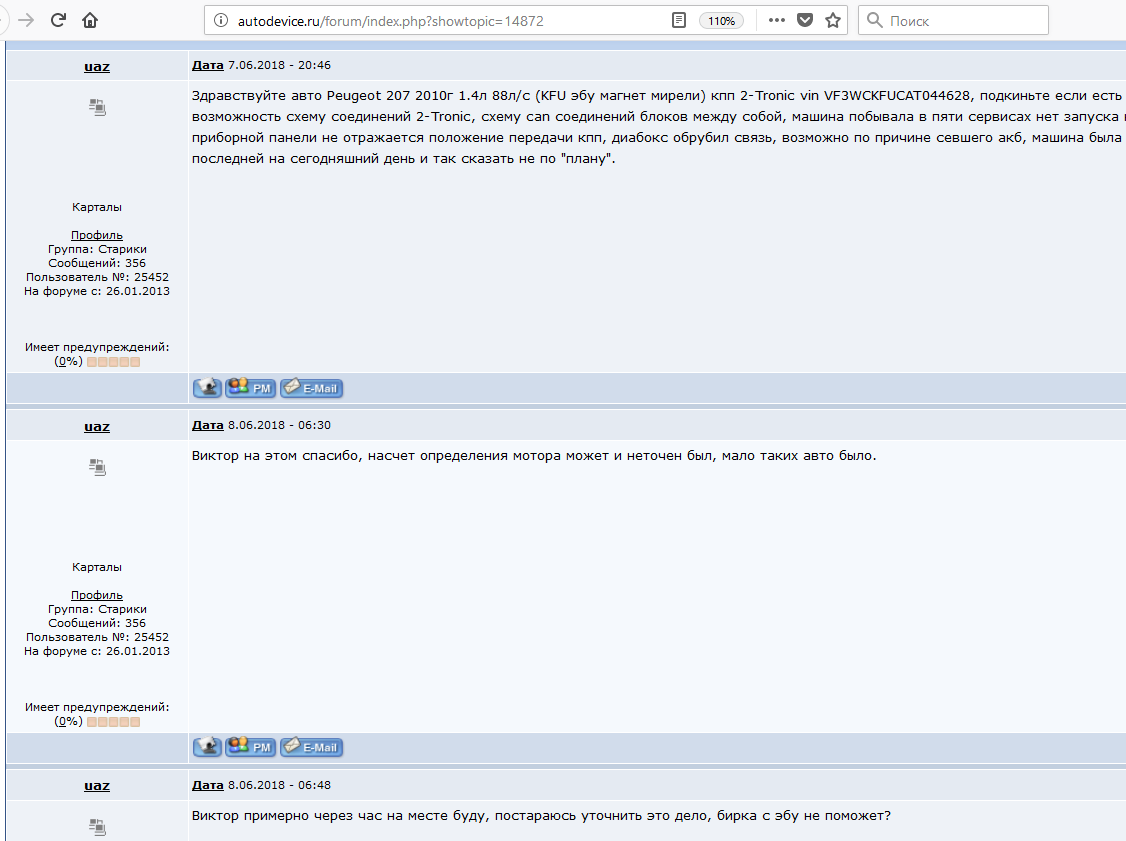Click "Группа: Старики" in the 06:30 post
This screenshot has height=841, width=1126.
click(97, 609)
